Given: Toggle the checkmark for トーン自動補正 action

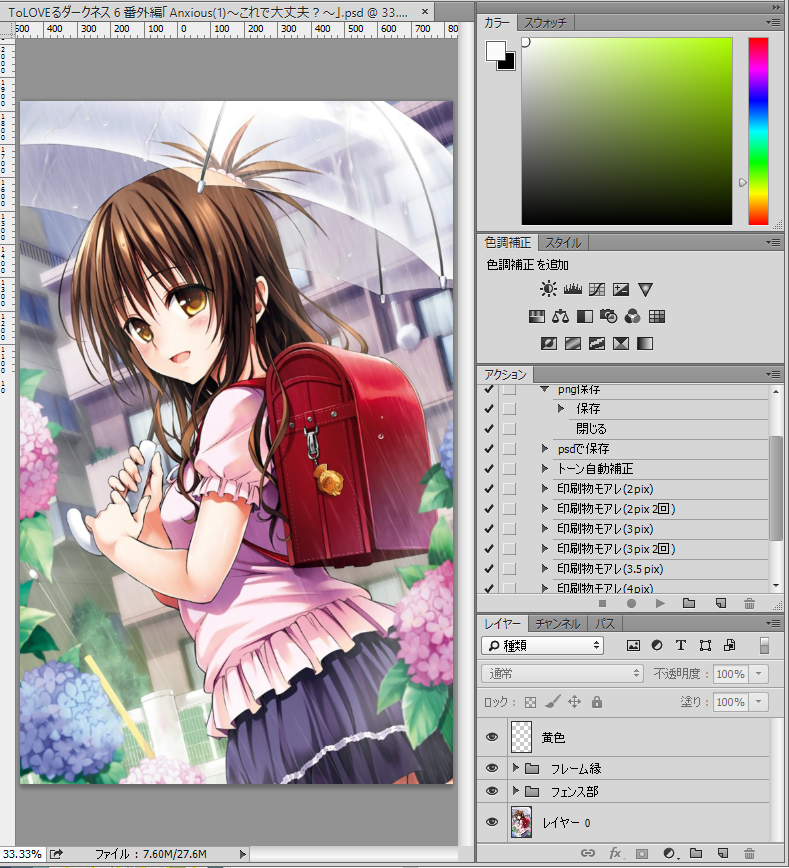Looking at the screenshot, I should [x=489, y=469].
